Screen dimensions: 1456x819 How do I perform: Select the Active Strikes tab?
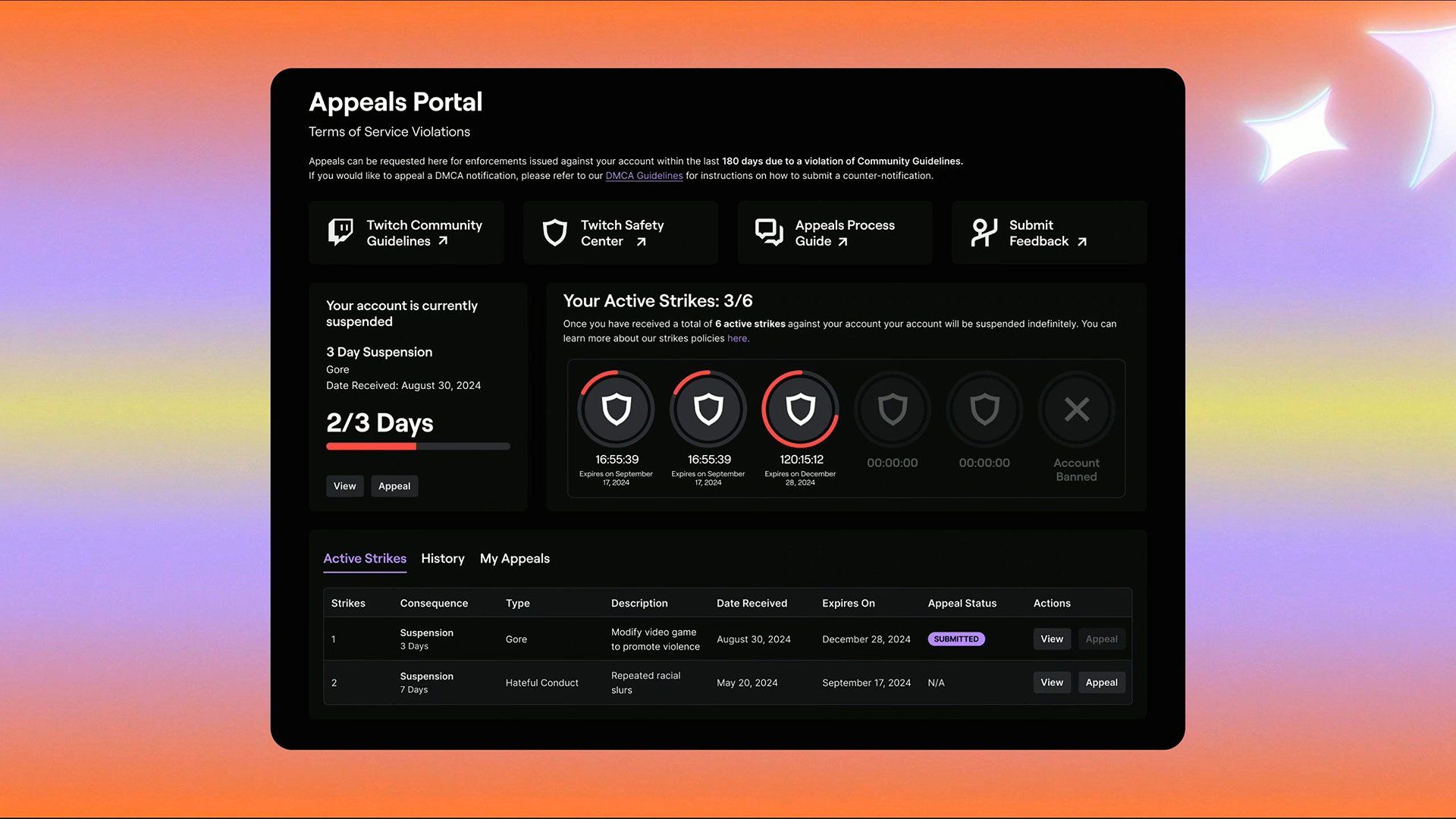point(365,559)
